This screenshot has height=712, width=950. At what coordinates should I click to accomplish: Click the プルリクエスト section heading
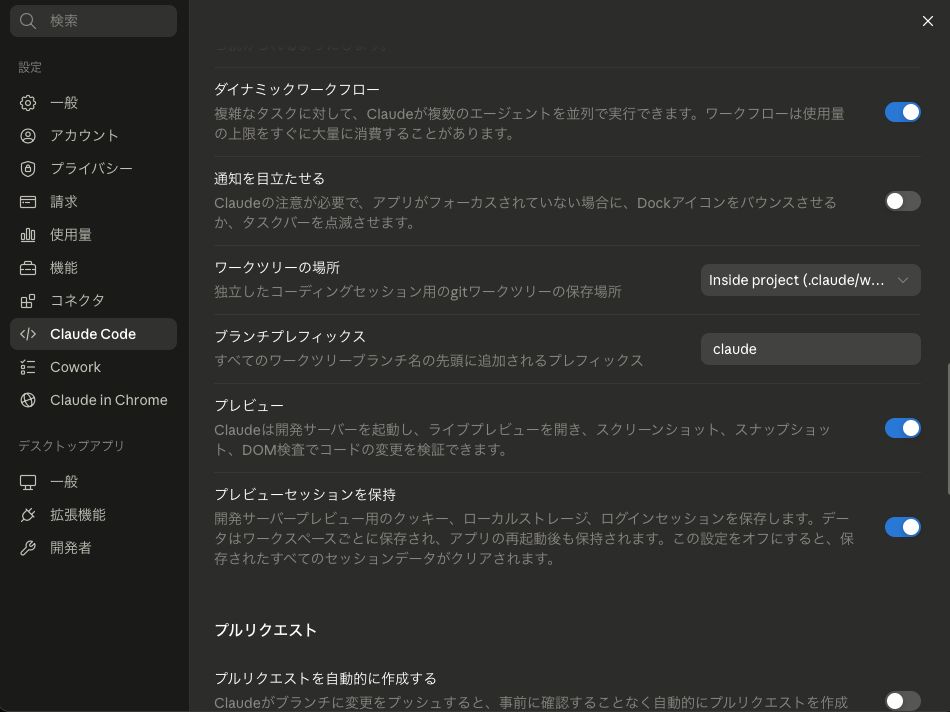tap(265, 630)
